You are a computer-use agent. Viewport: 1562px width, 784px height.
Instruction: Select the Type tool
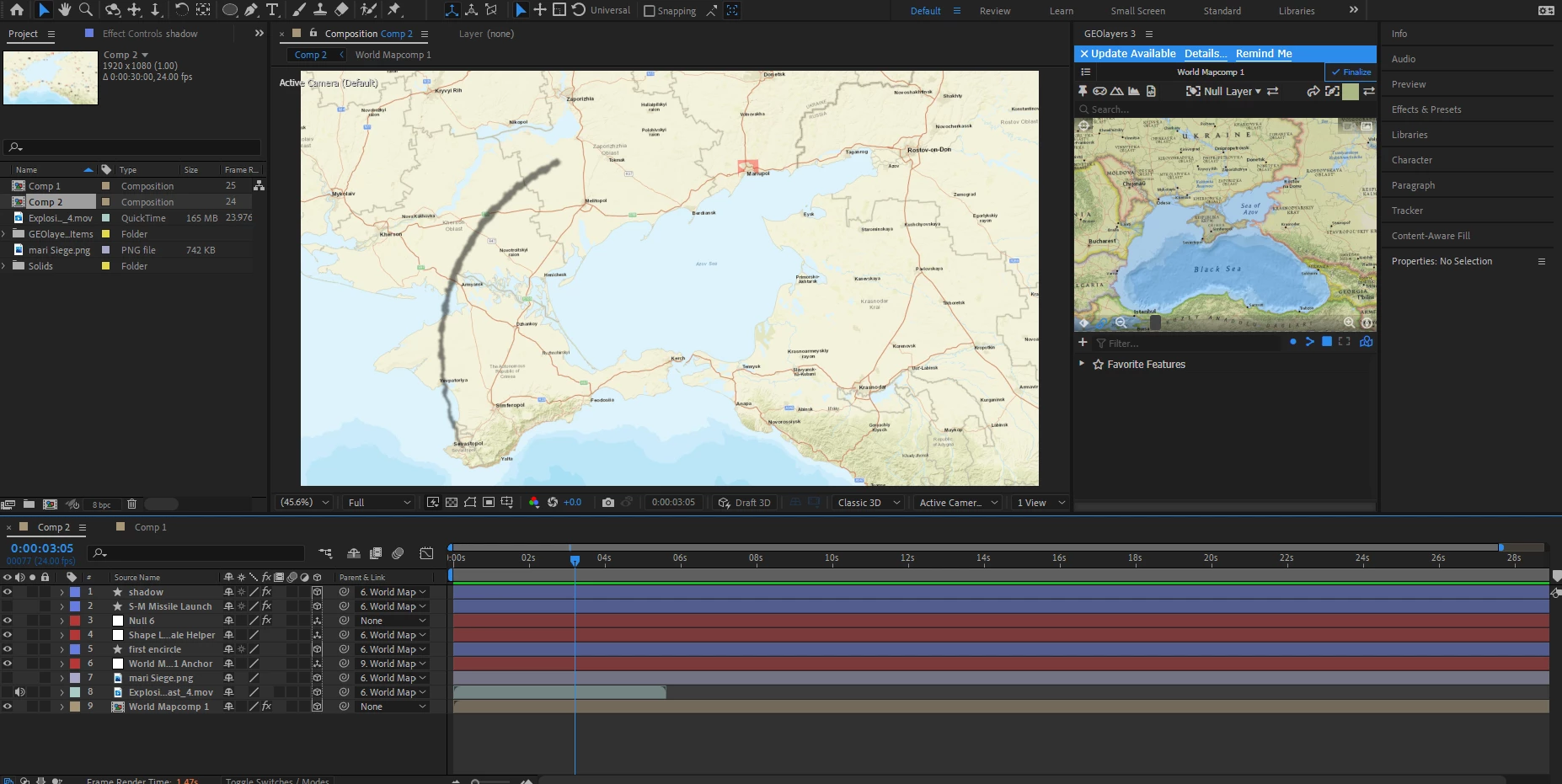click(x=272, y=10)
